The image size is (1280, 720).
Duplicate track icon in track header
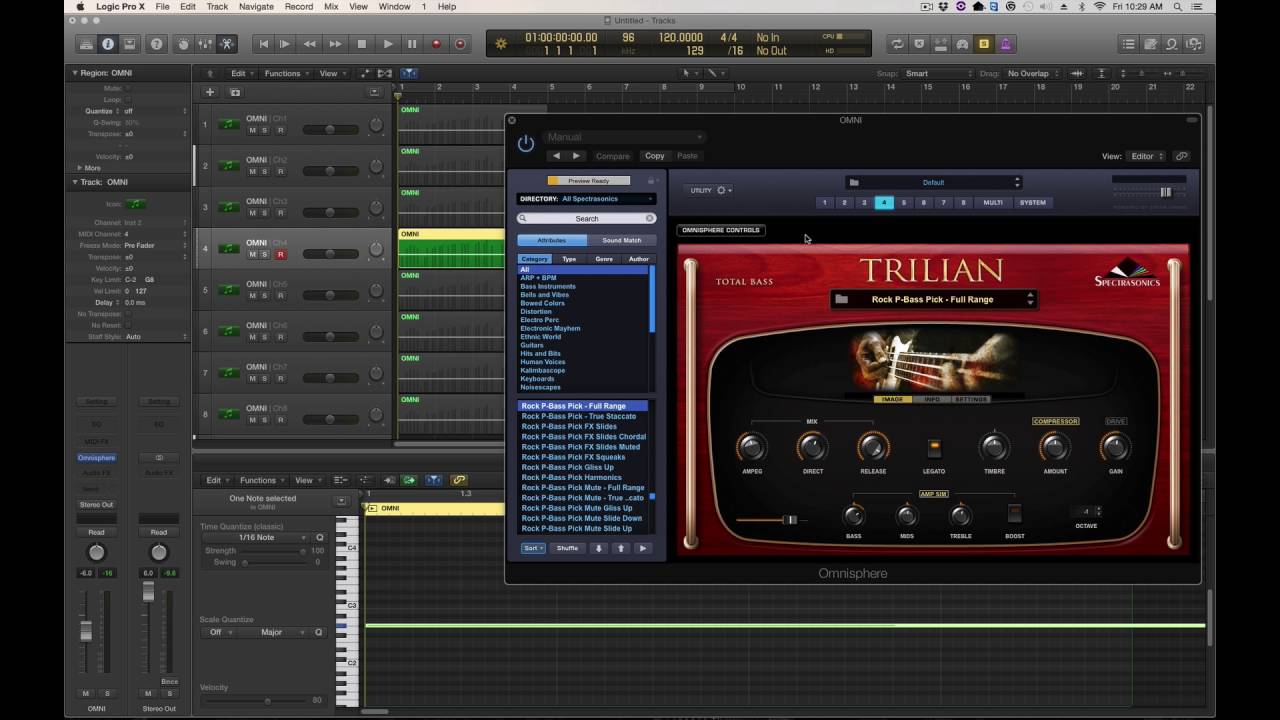point(235,92)
